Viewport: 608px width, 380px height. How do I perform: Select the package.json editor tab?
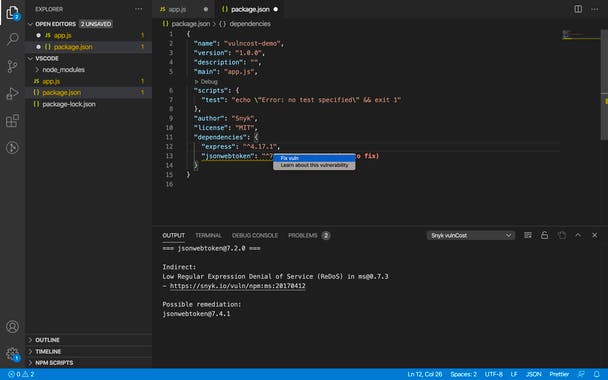(x=249, y=9)
